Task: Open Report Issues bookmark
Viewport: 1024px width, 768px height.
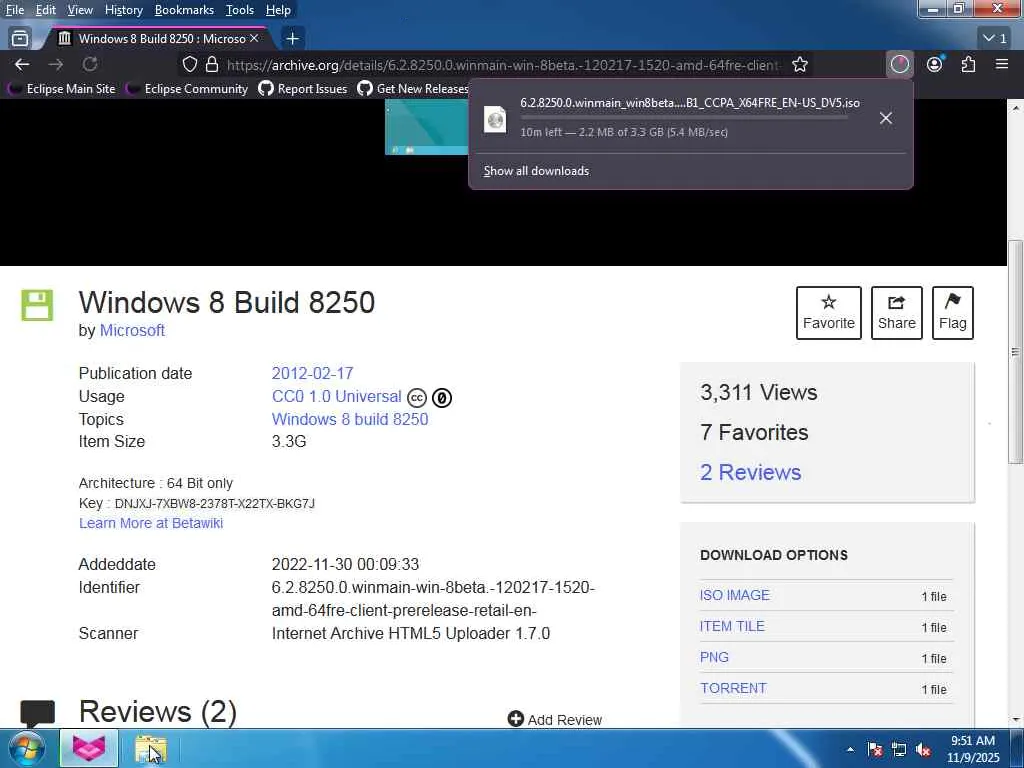Action: (303, 88)
